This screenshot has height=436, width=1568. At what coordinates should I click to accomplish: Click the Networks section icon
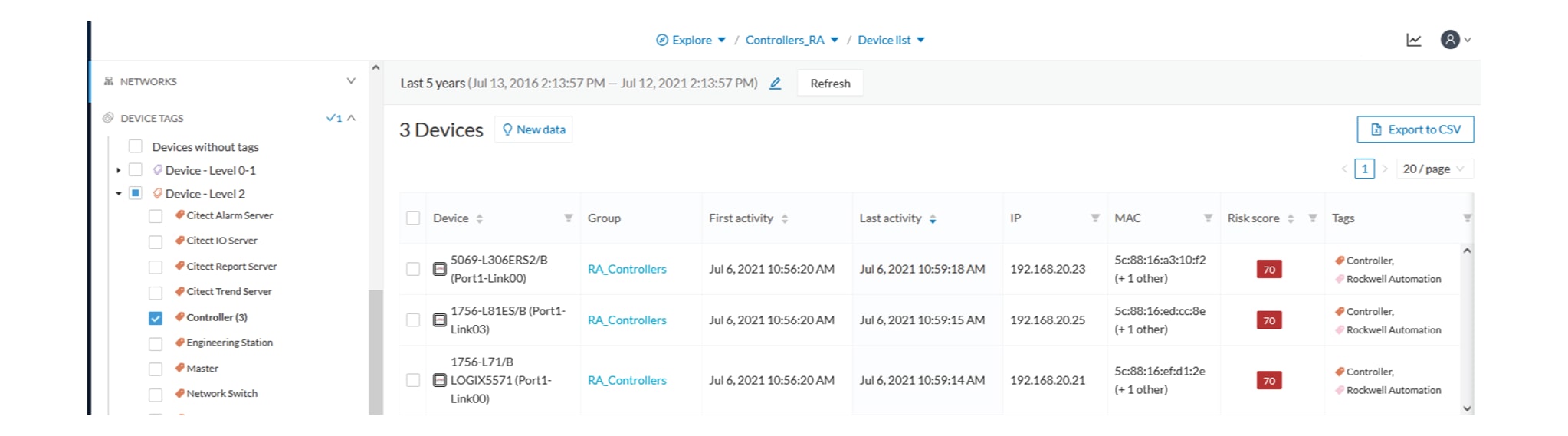[x=108, y=80]
